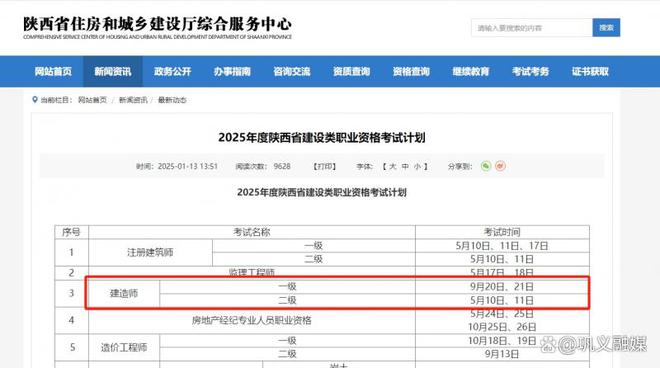Set font size to 大
The image size is (660, 368).
coord(392,166)
